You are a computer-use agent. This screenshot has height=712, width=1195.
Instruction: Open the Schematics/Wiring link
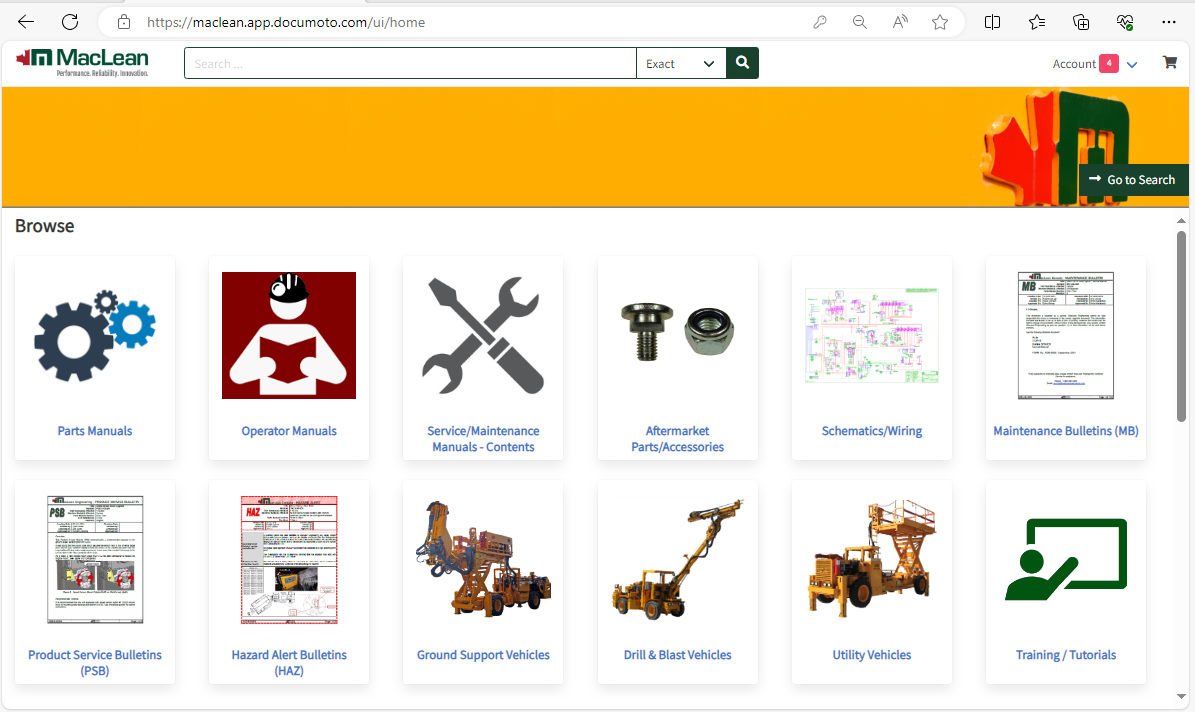[871, 431]
